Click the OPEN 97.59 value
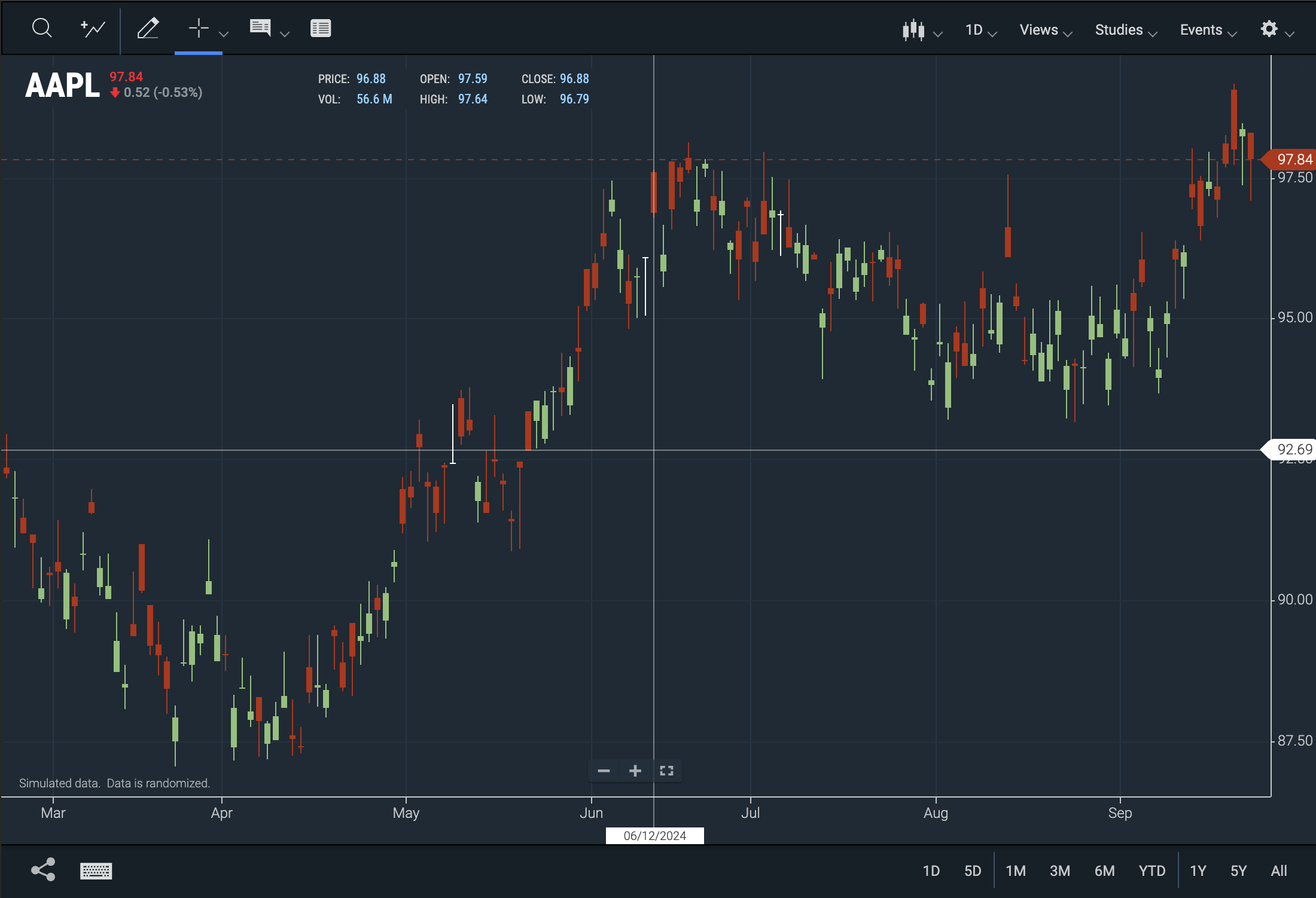The width and height of the screenshot is (1316, 898). [x=473, y=79]
